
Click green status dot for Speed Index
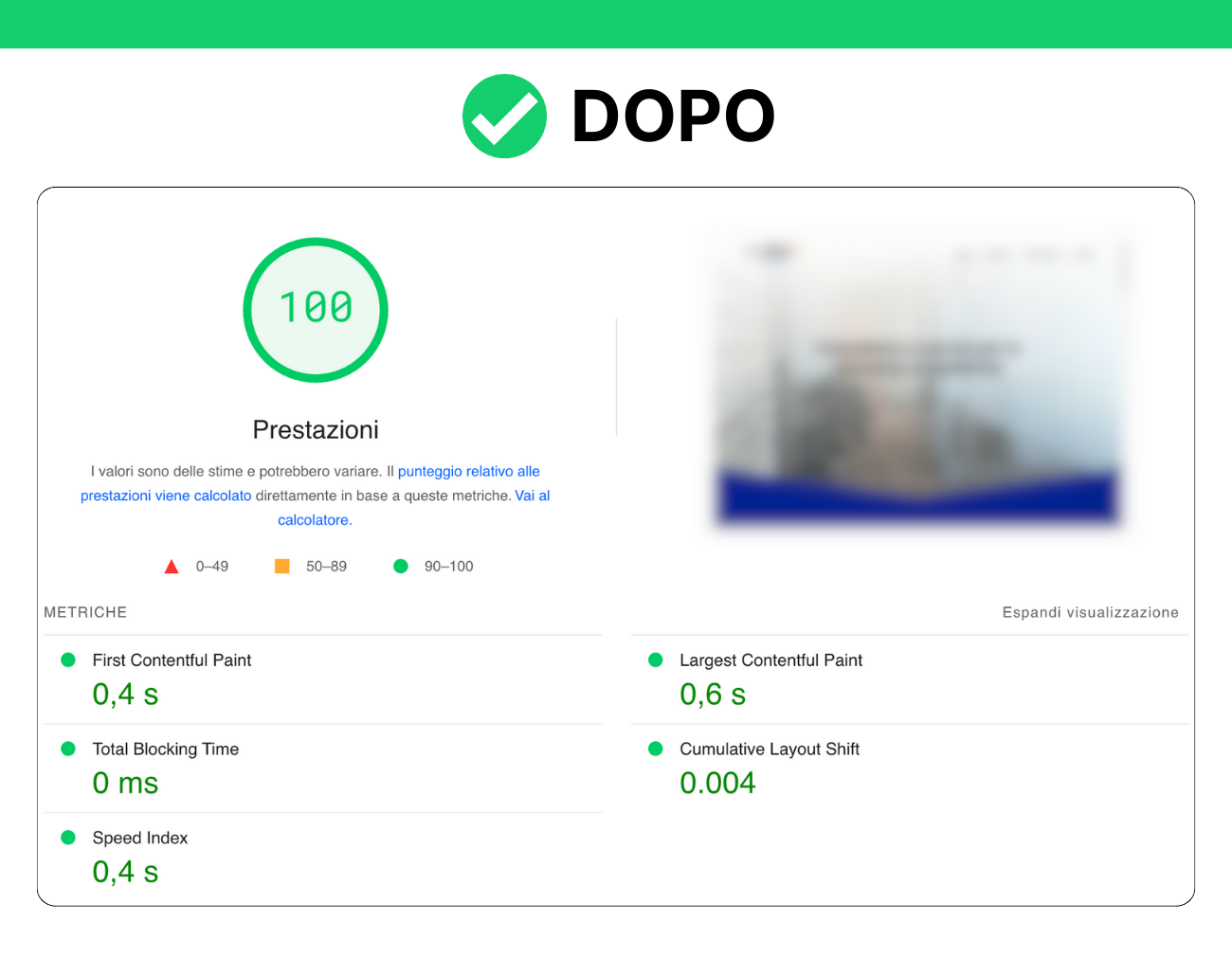pos(68,838)
